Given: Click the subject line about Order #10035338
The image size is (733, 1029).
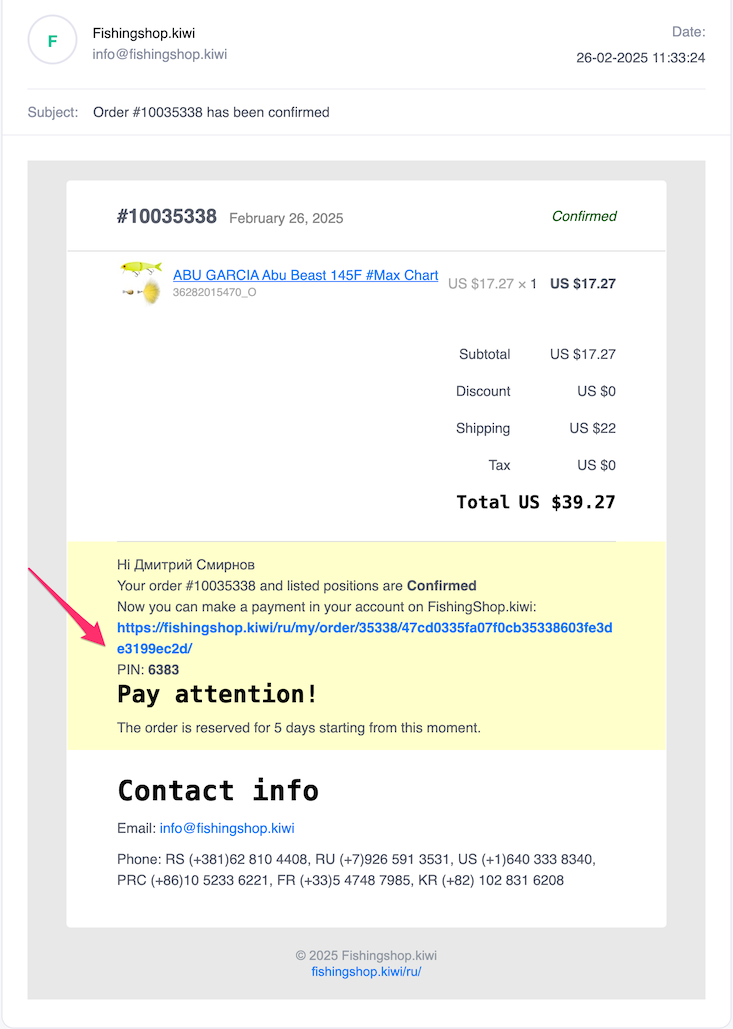Looking at the screenshot, I should click(x=211, y=112).
